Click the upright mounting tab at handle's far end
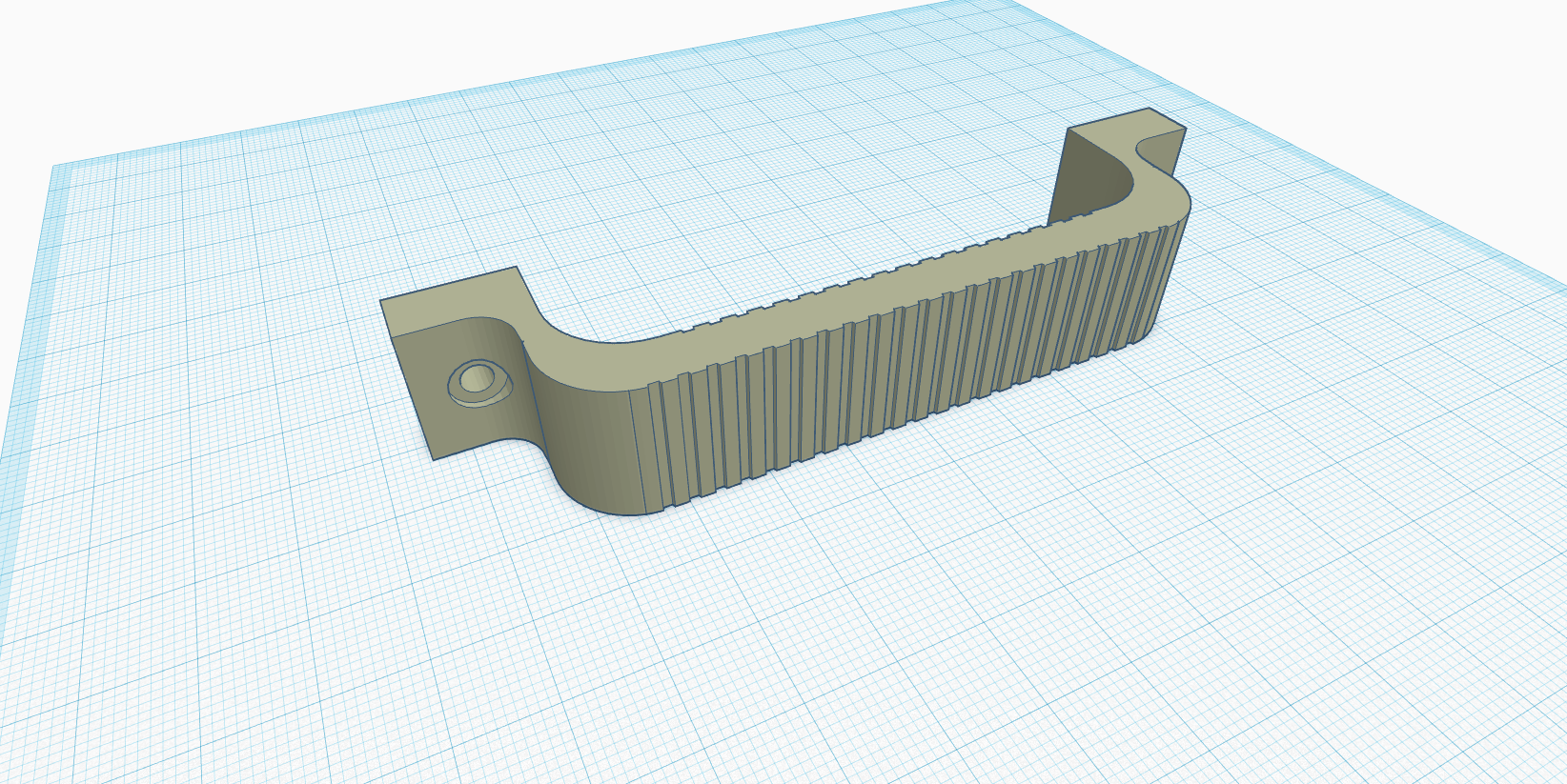 click(x=1117, y=167)
